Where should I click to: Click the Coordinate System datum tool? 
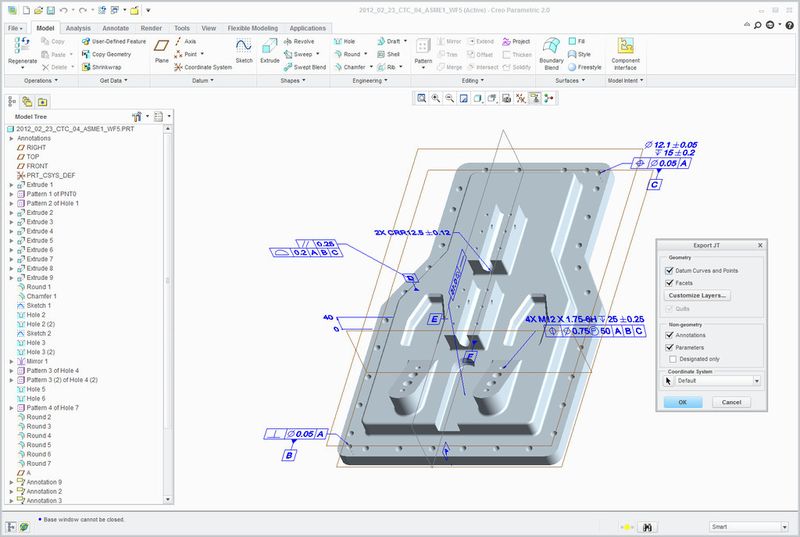coord(203,67)
